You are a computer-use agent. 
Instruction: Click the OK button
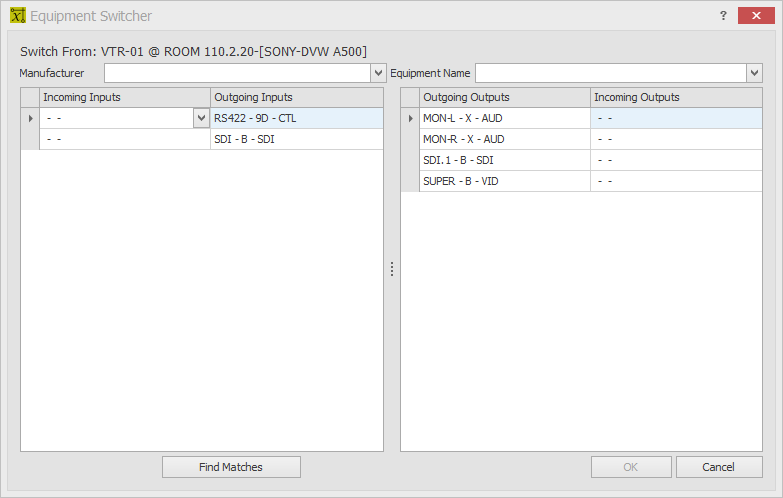point(631,467)
